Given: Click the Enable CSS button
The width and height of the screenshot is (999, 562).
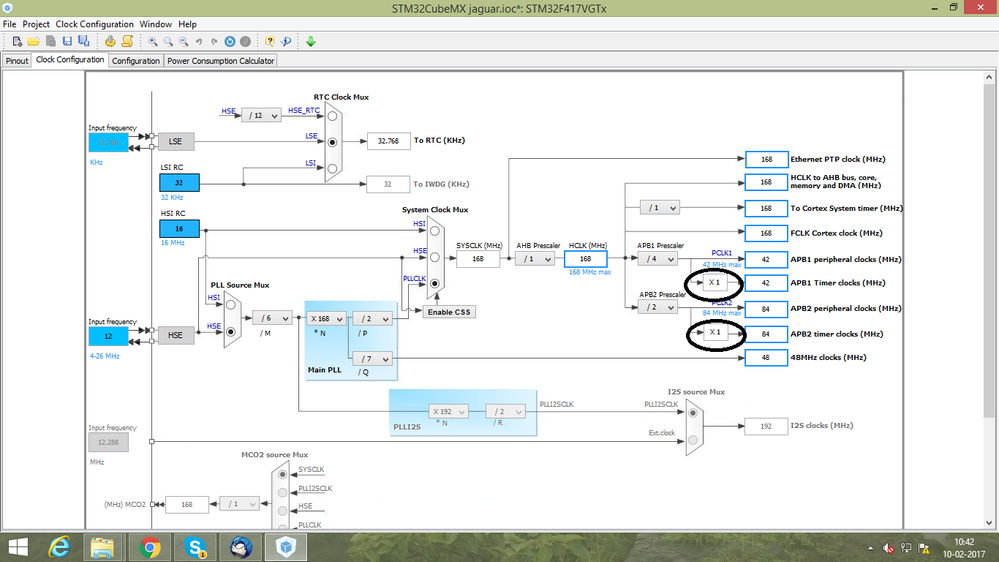Looking at the screenshot, I should (449, 312).
